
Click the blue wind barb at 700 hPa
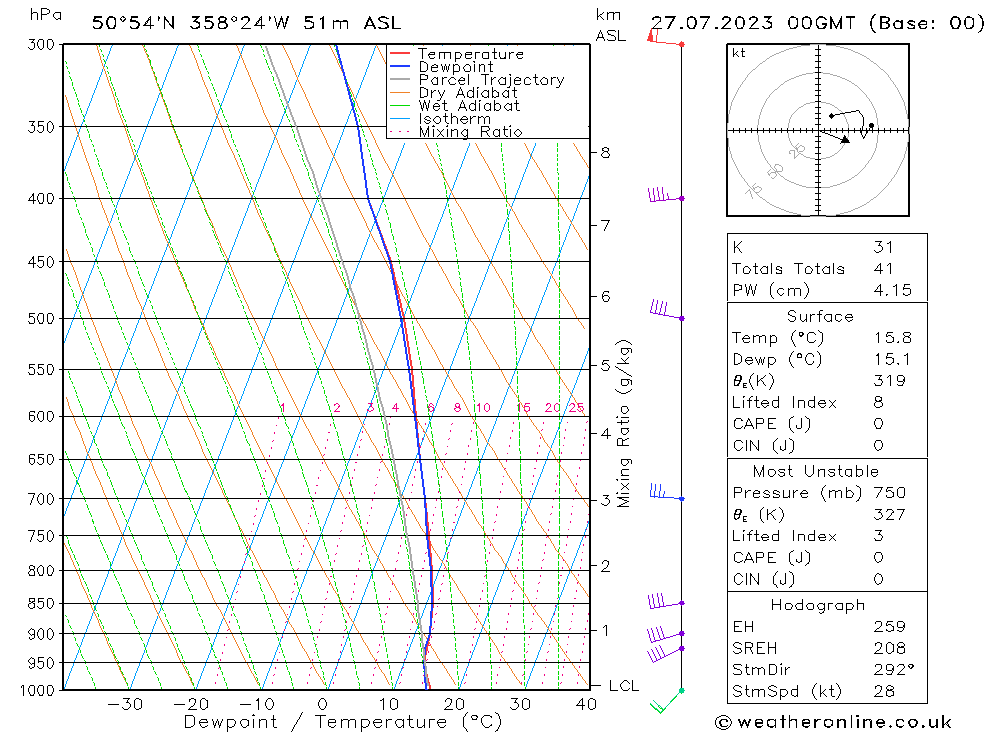pos(666,492)
